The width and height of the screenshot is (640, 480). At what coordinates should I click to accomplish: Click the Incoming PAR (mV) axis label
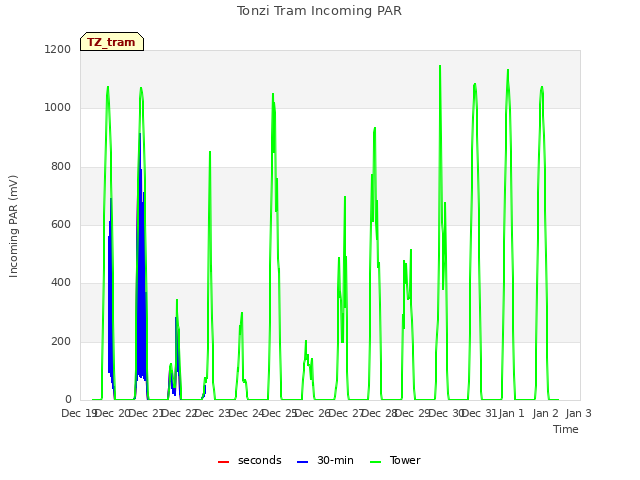13,226
